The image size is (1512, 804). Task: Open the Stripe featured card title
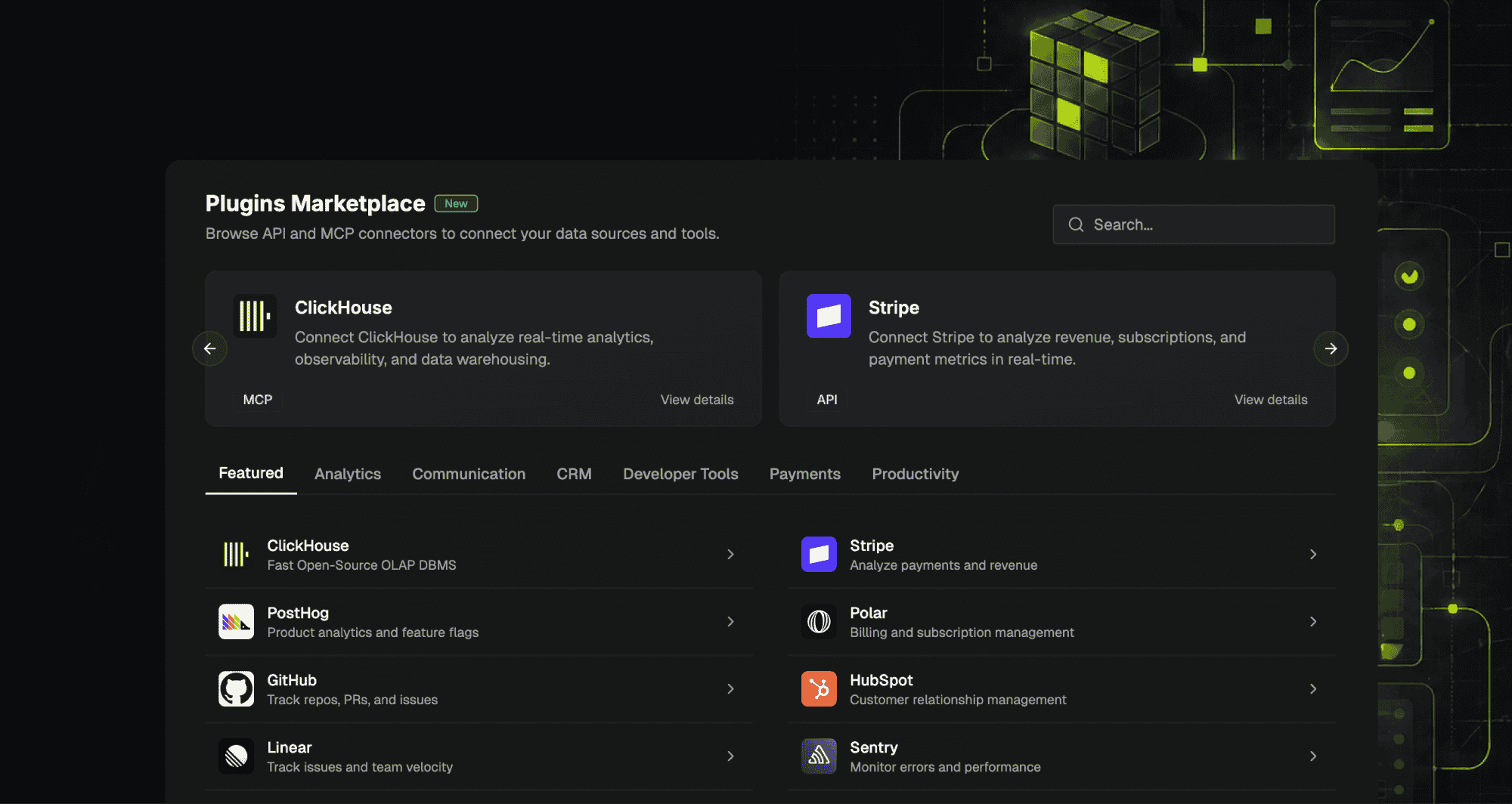click(x=894, y=308)
